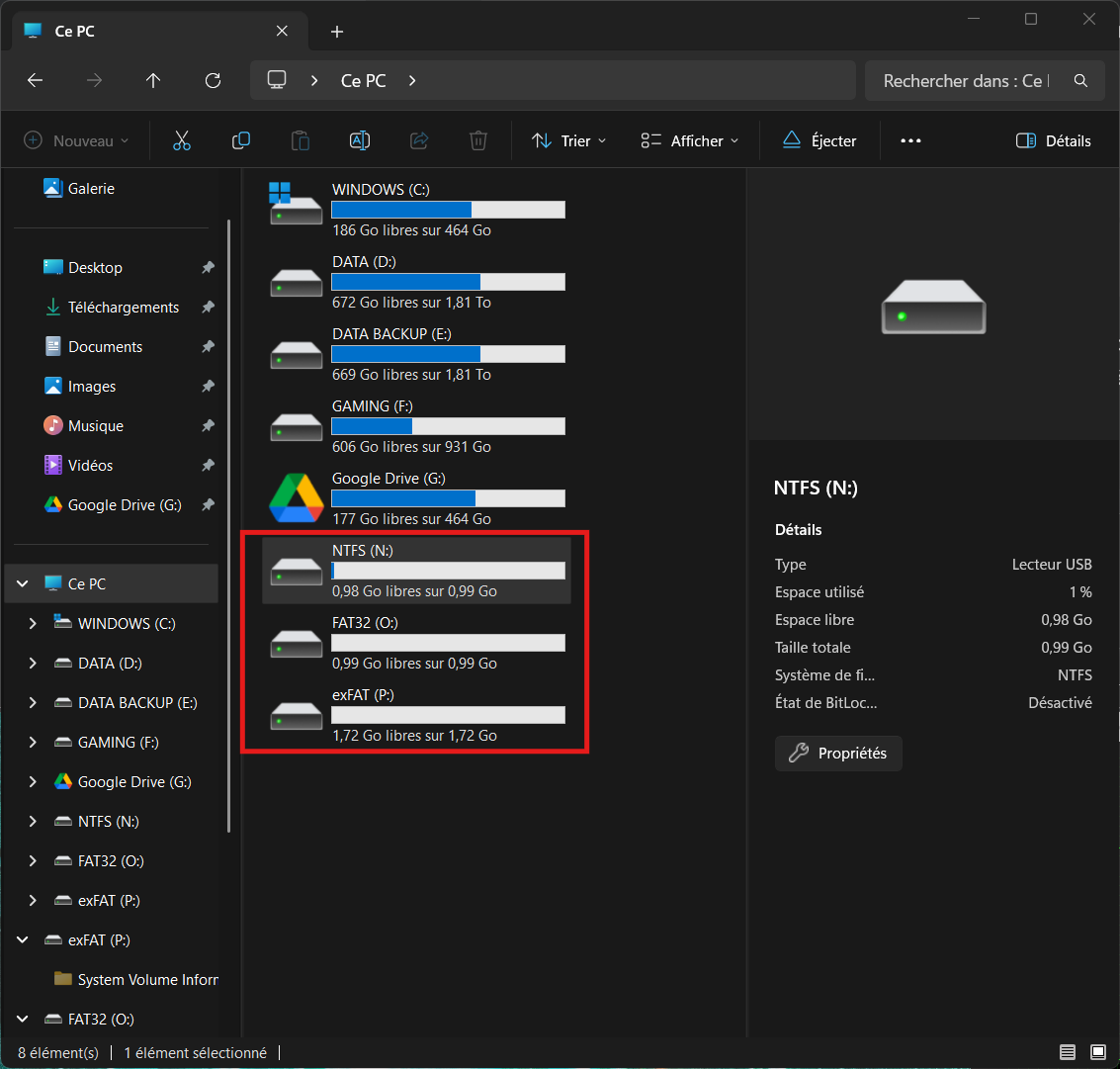The width and height of the screenshot is (1120, 1069).
Task: Click the Éjecter button
Action: (x=819, y=140)
